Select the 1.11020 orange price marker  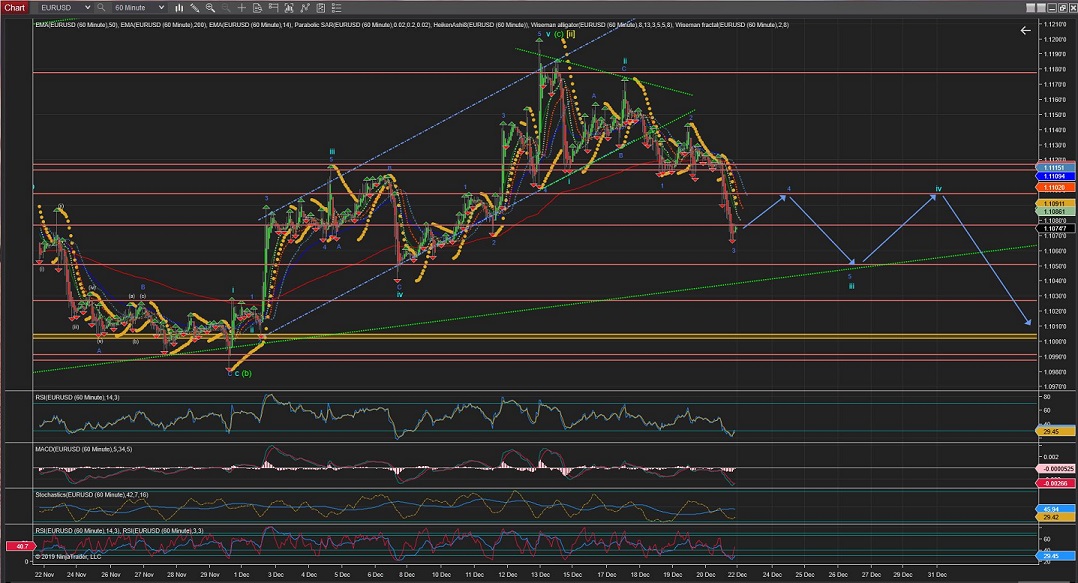1055,187
